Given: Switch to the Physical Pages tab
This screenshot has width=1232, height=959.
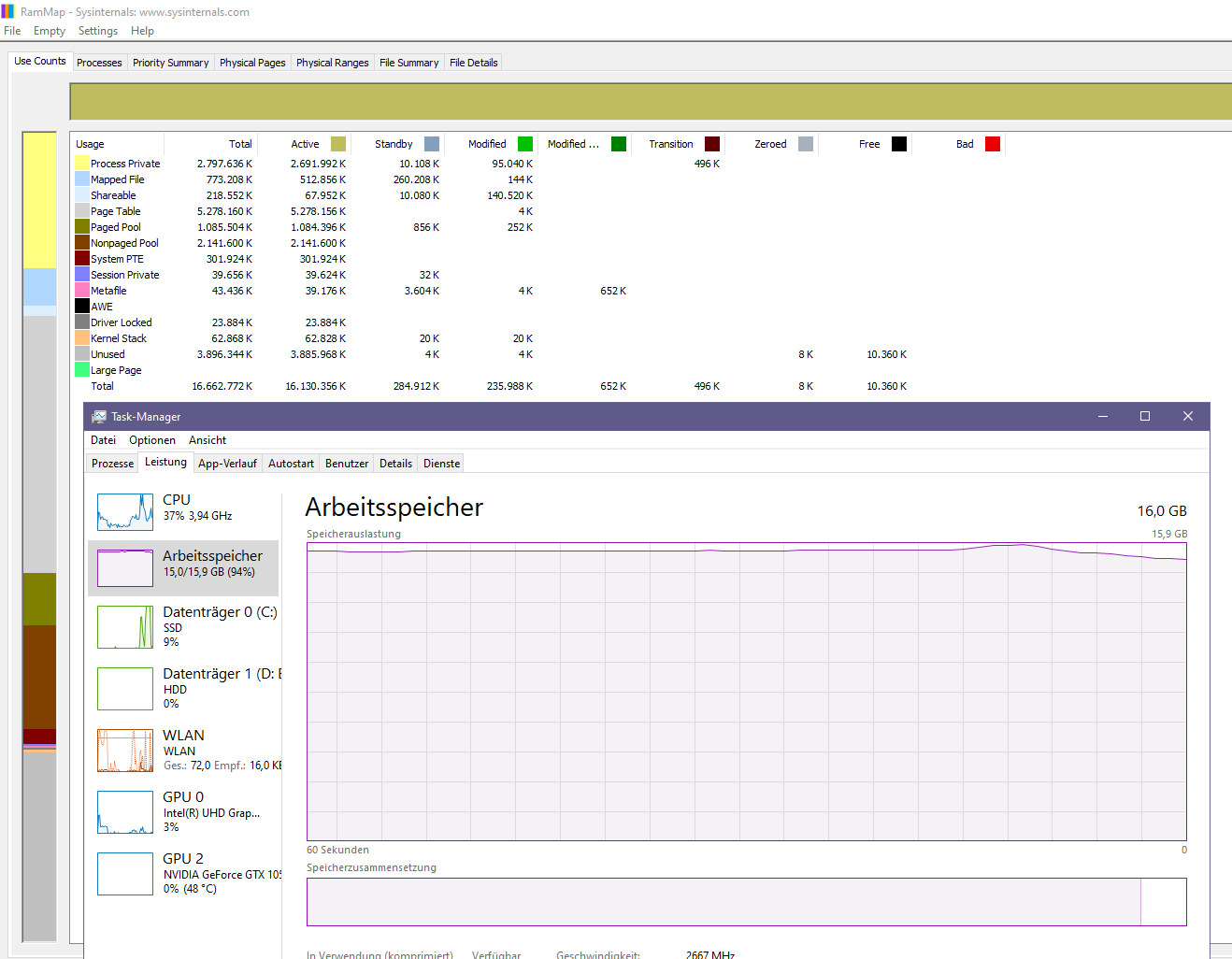Looking at the screenshot, I should pos(252,63).
